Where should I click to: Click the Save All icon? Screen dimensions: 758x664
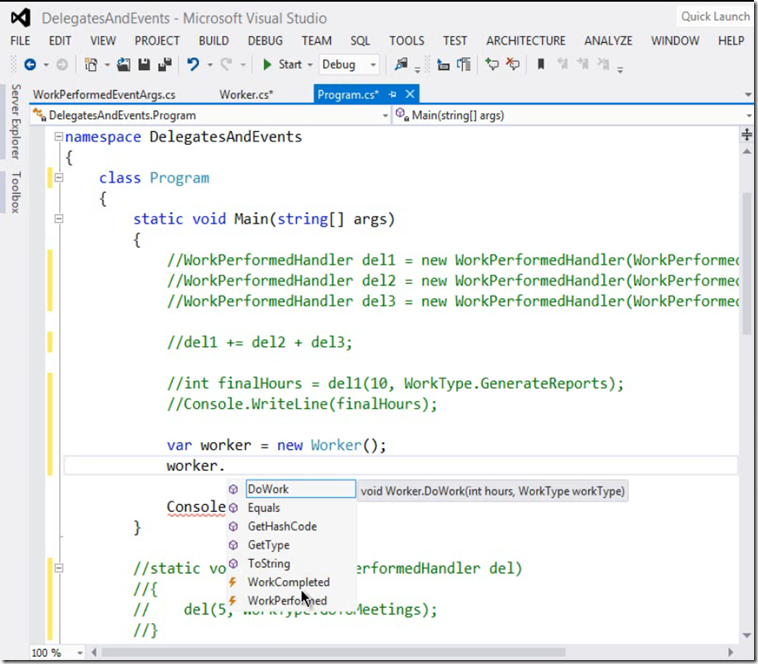pos(165,64)
